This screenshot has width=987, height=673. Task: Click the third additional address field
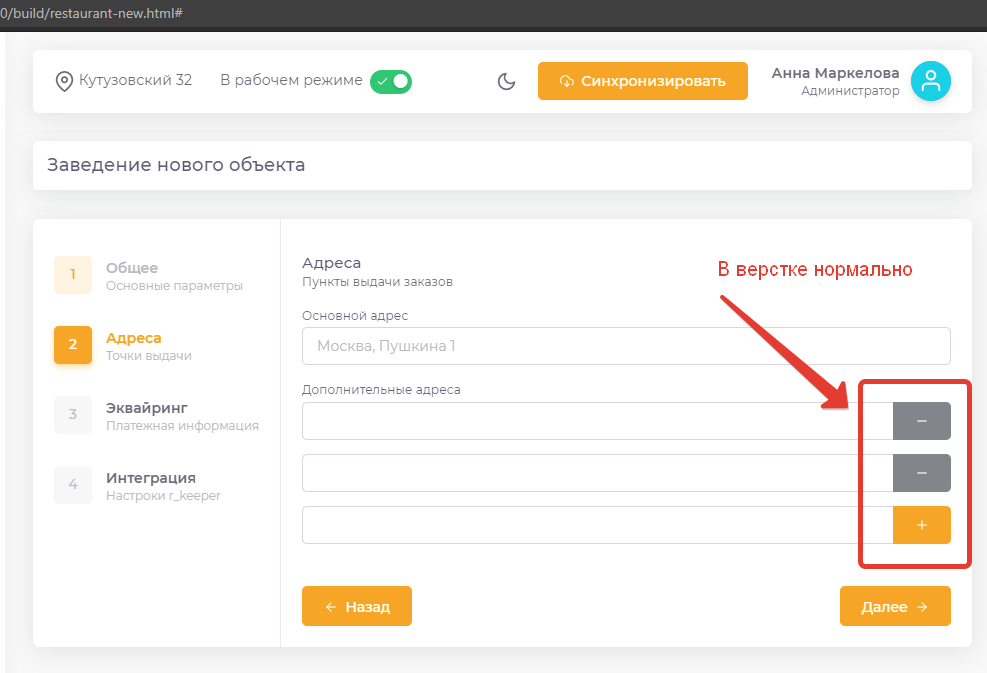coord(596,525)
